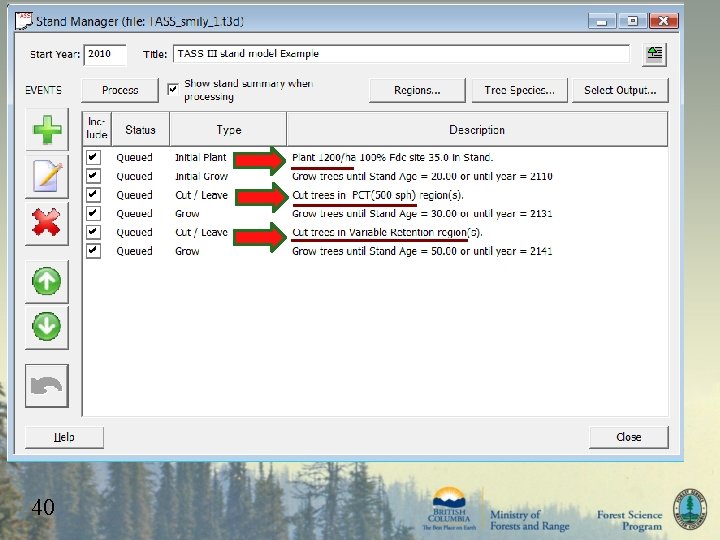Image resolution: width=720 pixels, height=540 pixels.
Task: Click the Include column header
Action: pyautogui.click(x=97, y=129)
